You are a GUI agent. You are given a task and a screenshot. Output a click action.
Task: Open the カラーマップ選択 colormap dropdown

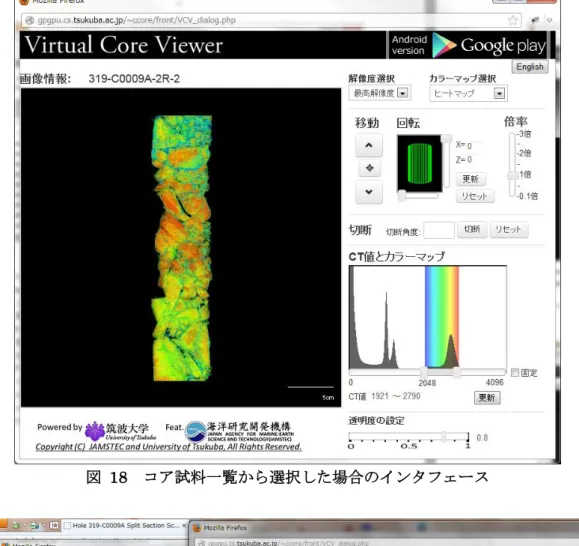coord(468,93)
